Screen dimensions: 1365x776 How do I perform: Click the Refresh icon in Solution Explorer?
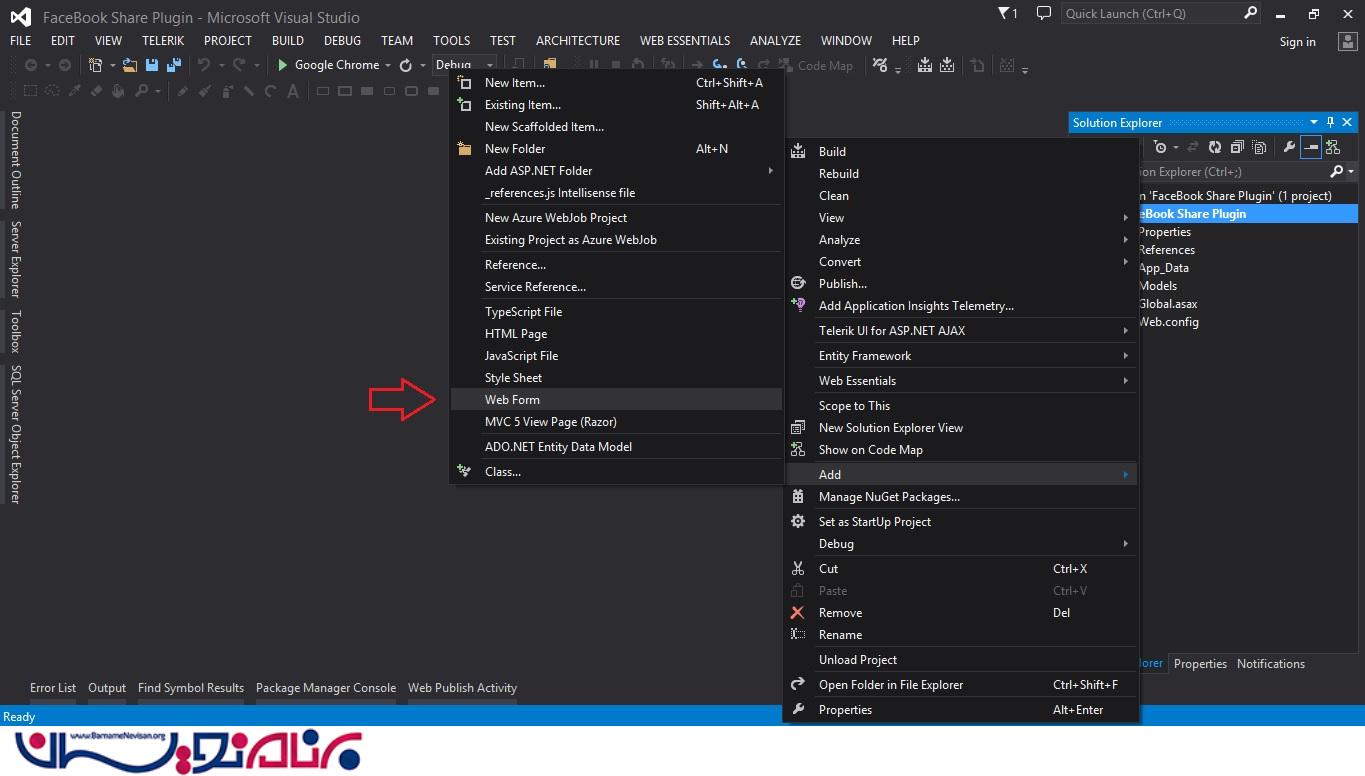pos(1214,148)
